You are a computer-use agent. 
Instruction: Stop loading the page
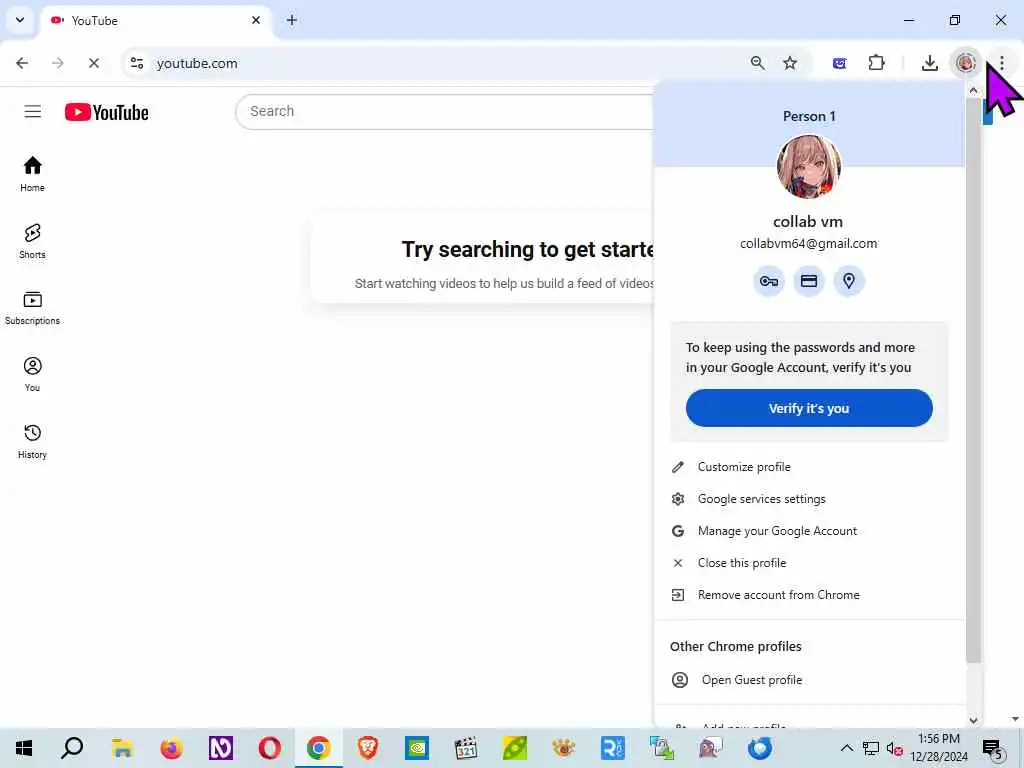point(93,63)
